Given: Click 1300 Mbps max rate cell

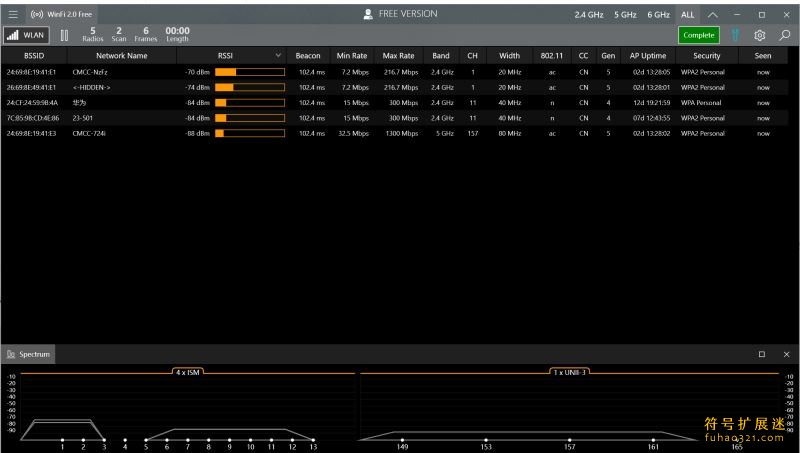Looking at the screenshot, I should [x=402, y=133].
